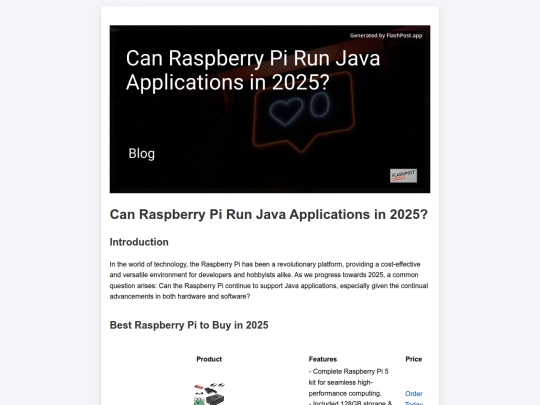540x405 pixels.
Task: Click the neon heart like icon
Action: tap(286, 111)
